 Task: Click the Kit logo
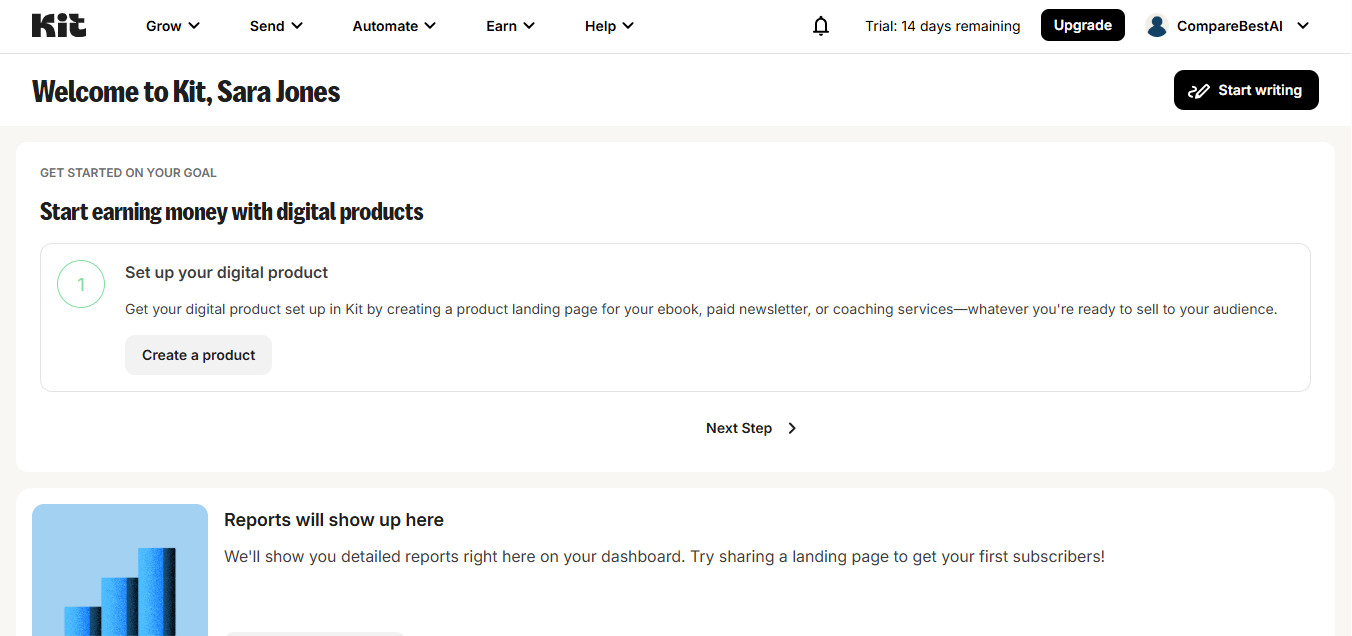59,26
